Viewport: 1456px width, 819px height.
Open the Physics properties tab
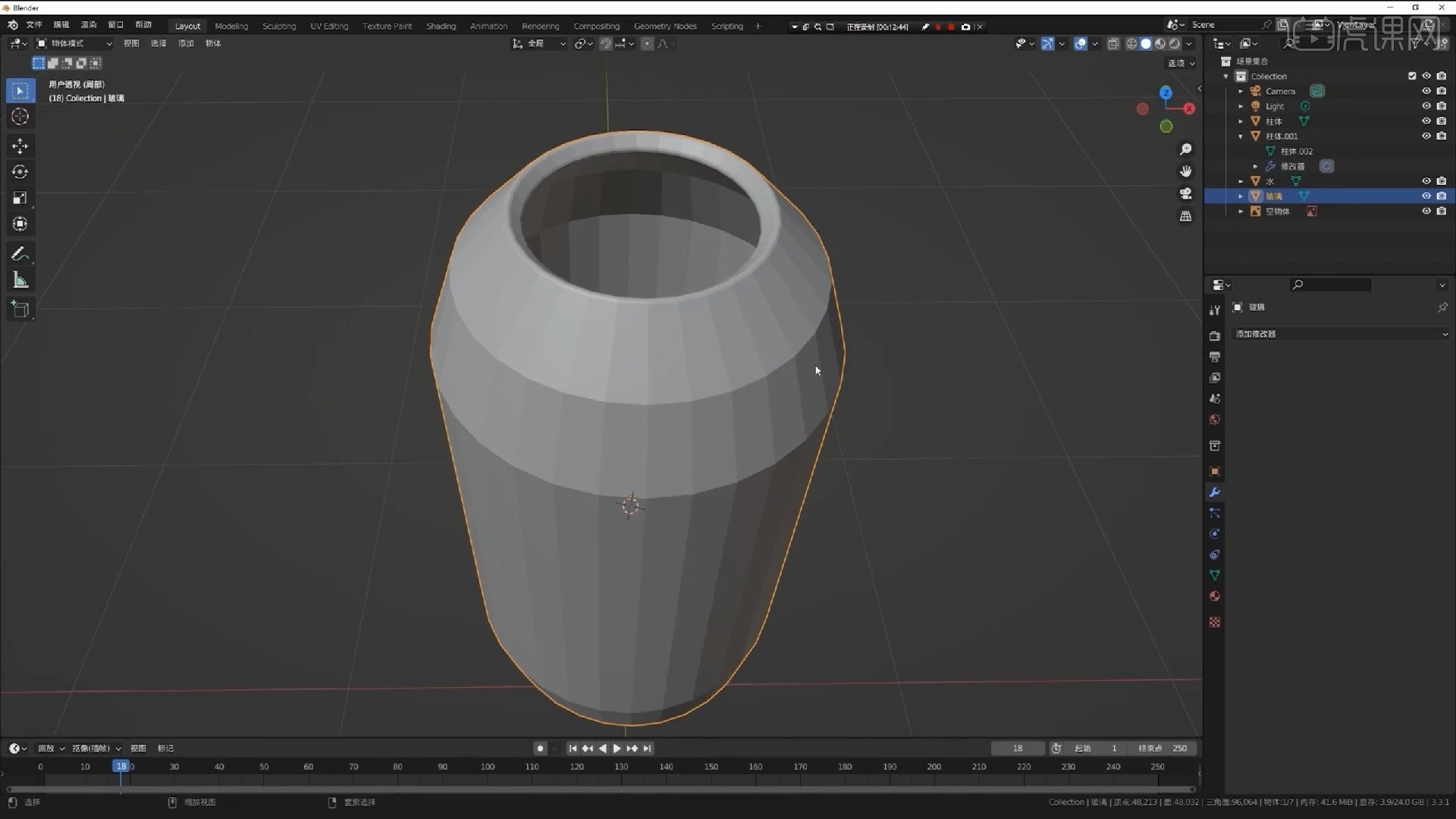pyautogui.click(x=1215, y=534)
